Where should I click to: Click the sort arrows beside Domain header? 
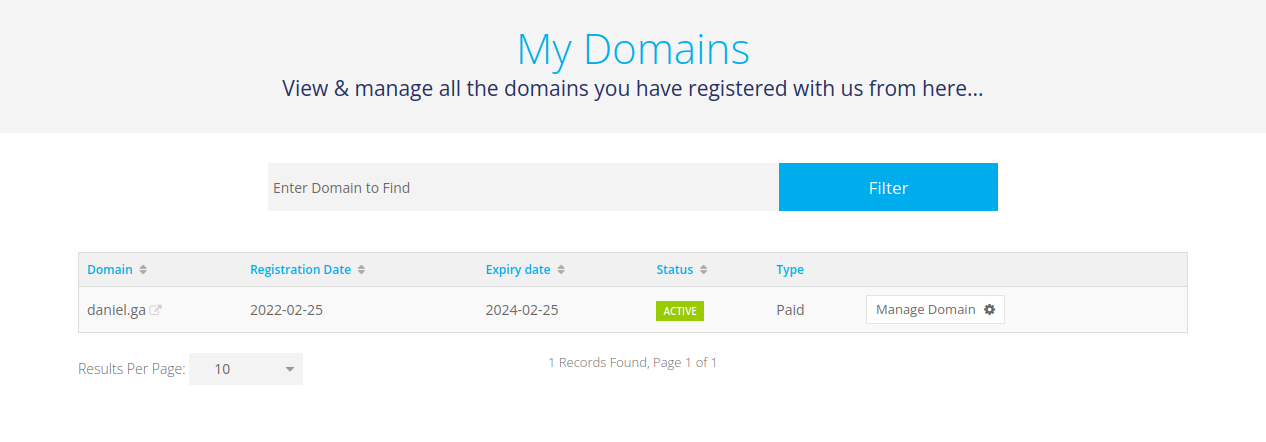pyautogui.click(x=143, y=270)
